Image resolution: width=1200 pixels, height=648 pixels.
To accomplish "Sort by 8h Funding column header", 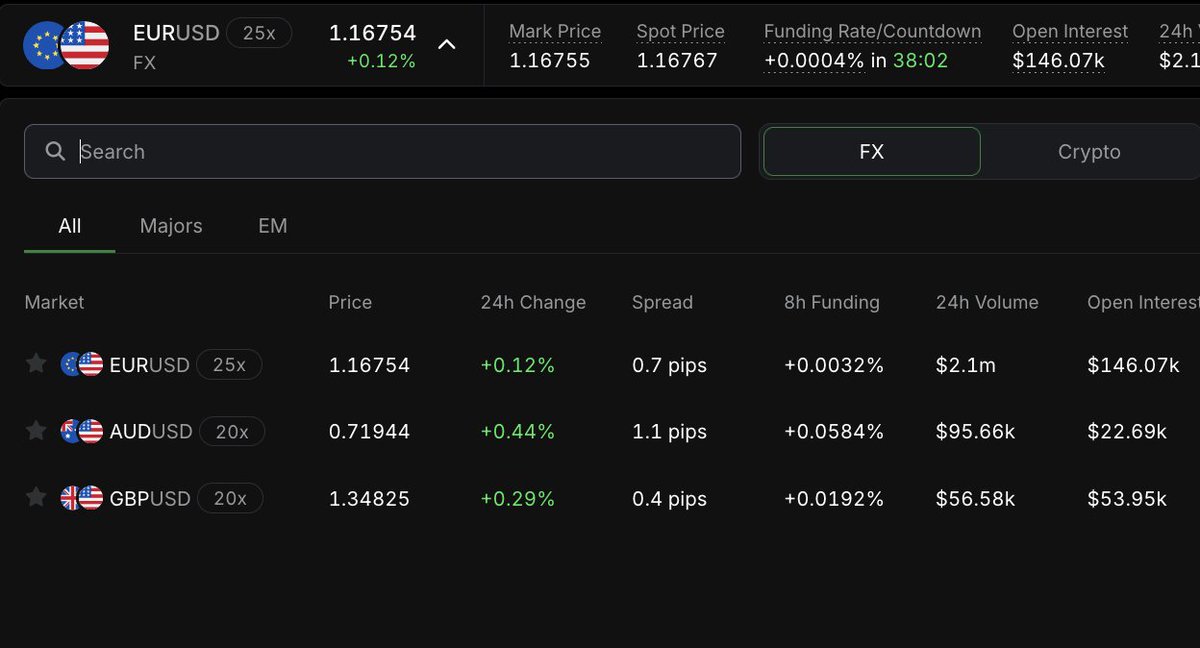I will click(x=832, y=302).
